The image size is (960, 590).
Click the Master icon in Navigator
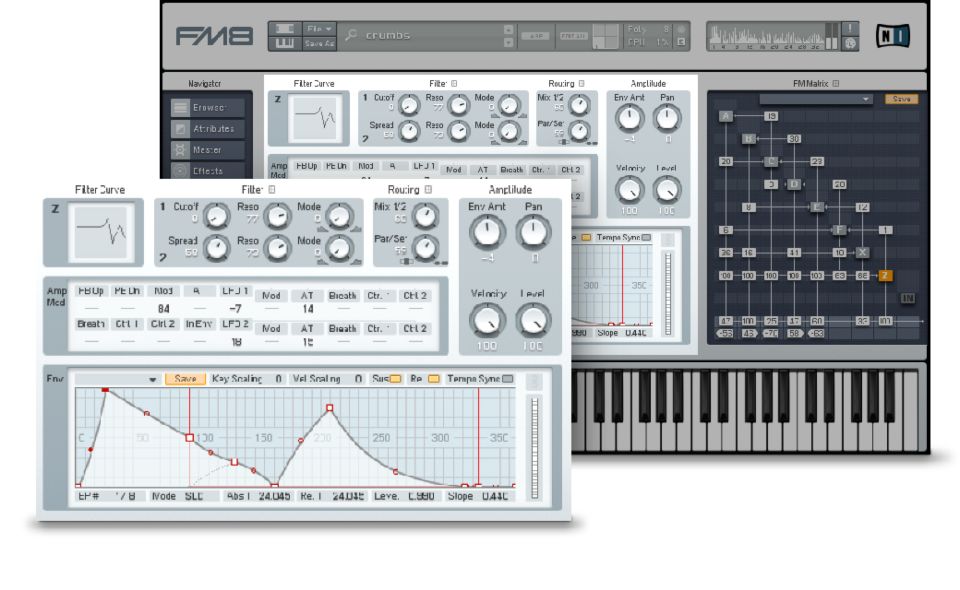[x=180, y=150]
